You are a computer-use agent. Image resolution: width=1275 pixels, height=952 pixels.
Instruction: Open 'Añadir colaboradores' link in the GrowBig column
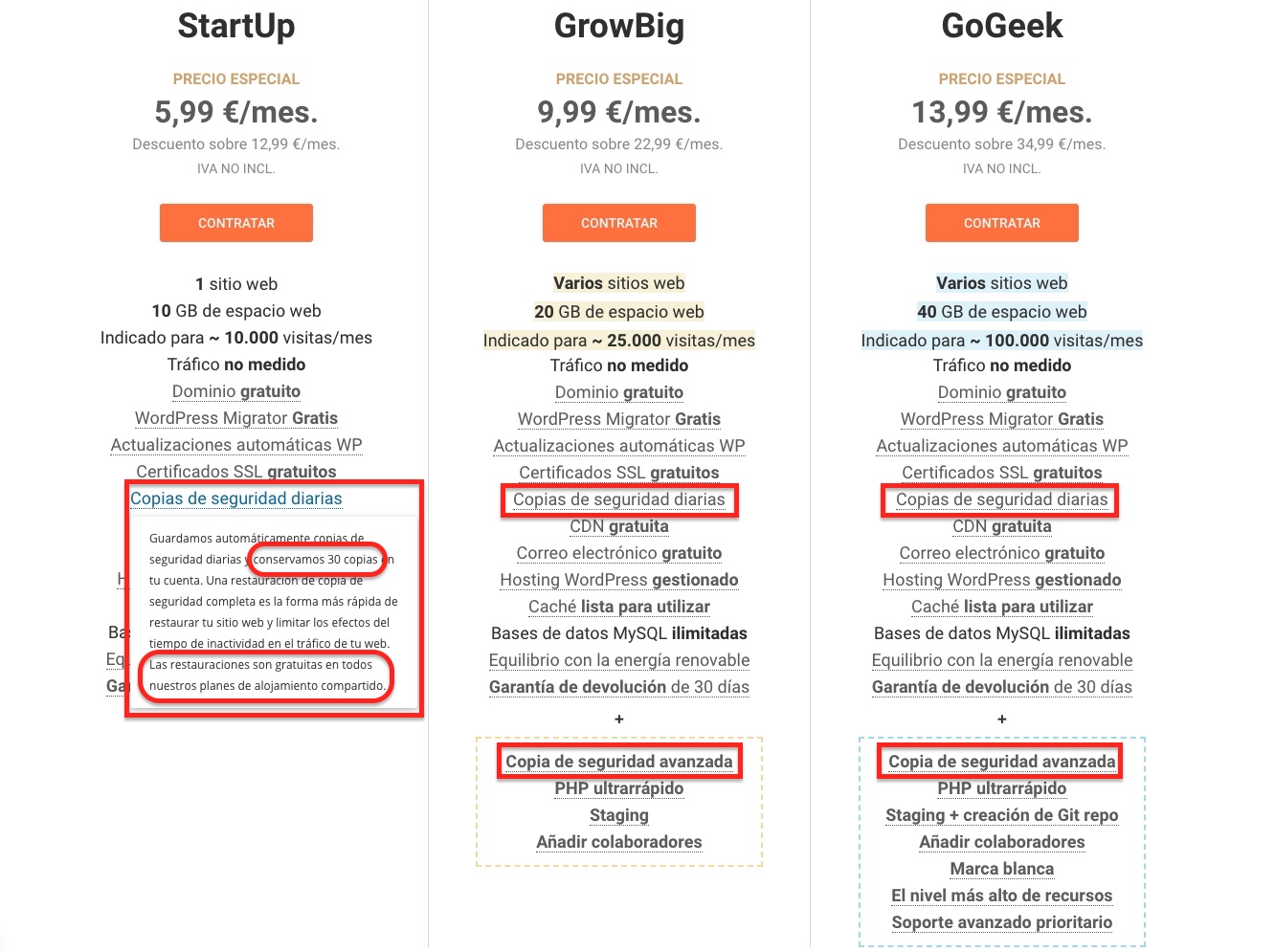618,842
